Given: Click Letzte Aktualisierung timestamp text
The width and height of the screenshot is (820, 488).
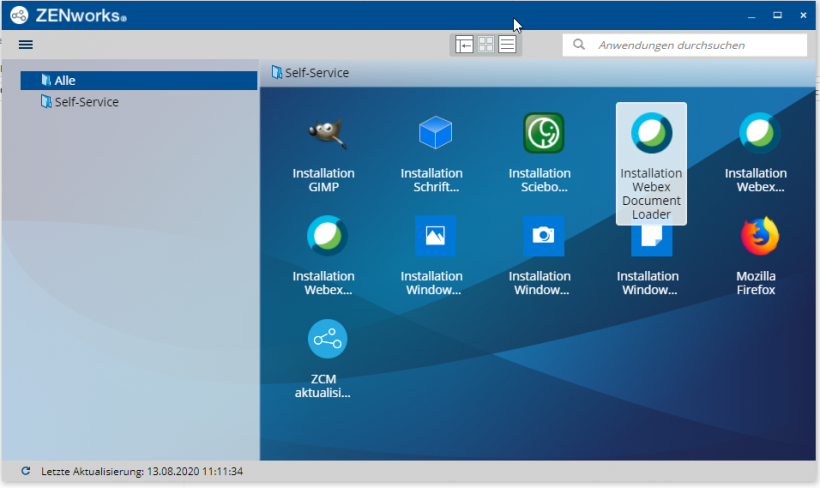Looking at the screenshot, I should coord(142,471).
